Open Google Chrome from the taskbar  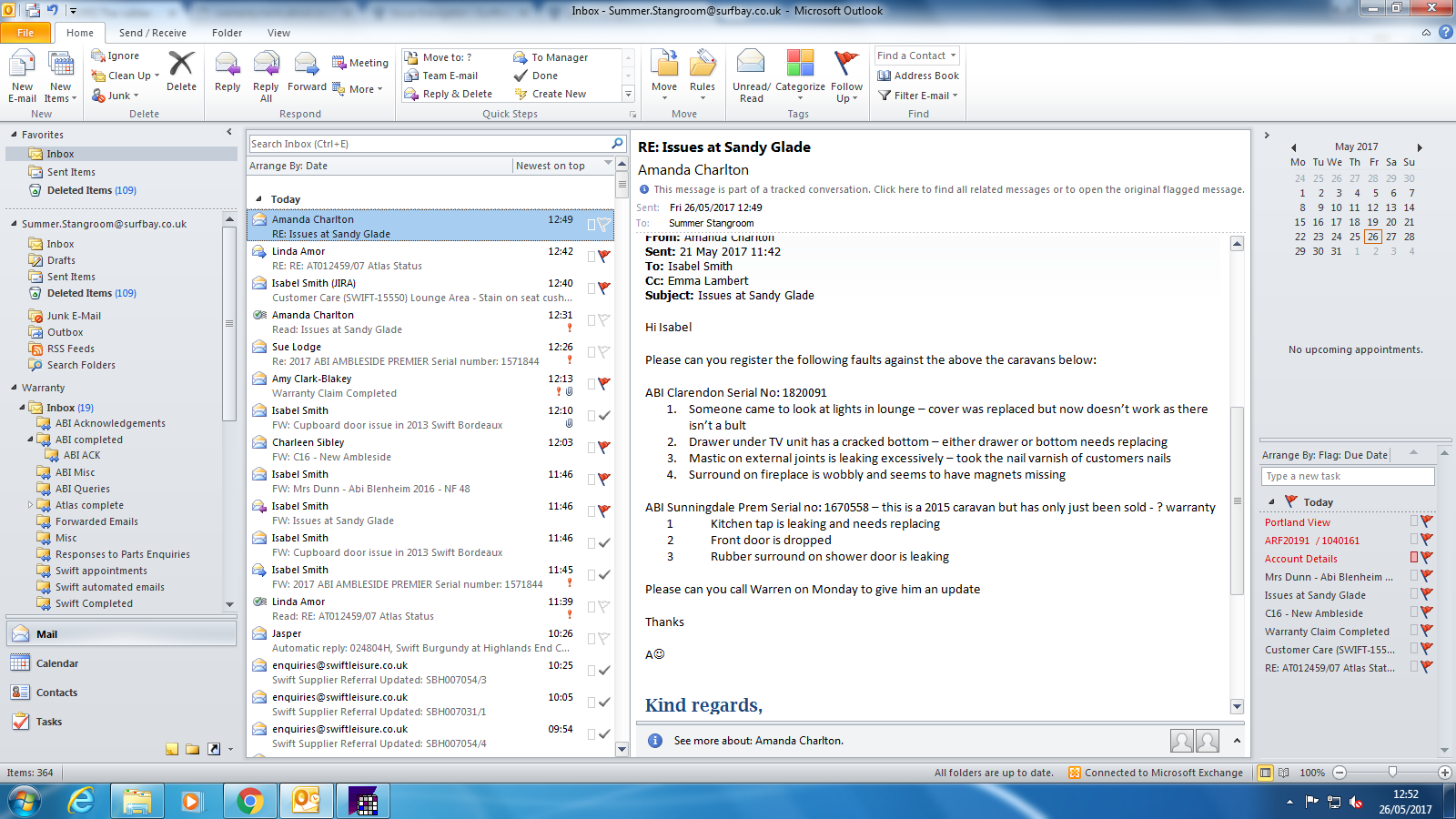tap(249, 801)
